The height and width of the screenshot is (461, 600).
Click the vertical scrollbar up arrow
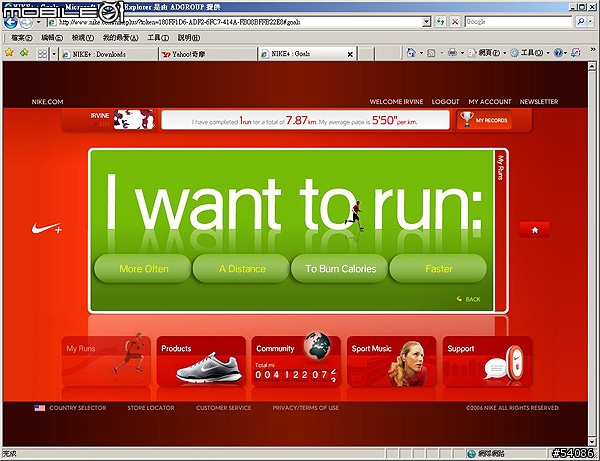pyautogui.click(x=592, y=66)
